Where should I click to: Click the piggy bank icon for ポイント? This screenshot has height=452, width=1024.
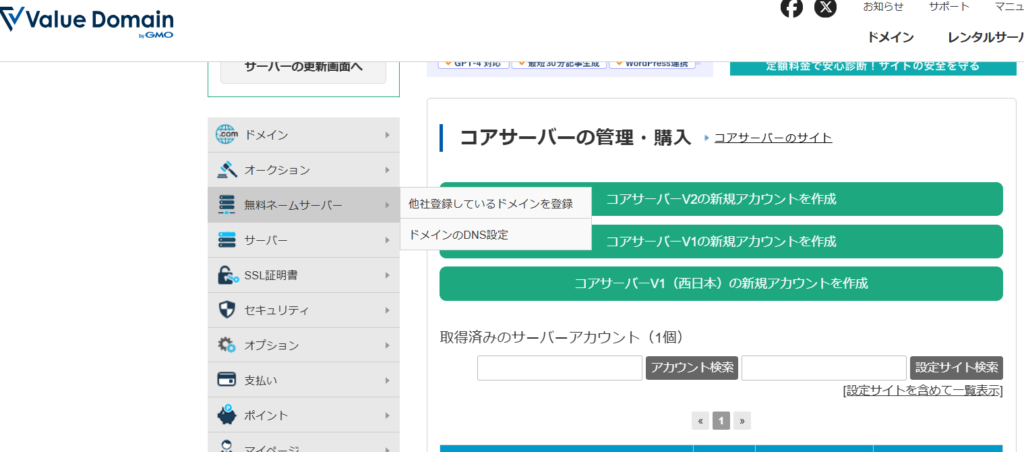[227, 415]
